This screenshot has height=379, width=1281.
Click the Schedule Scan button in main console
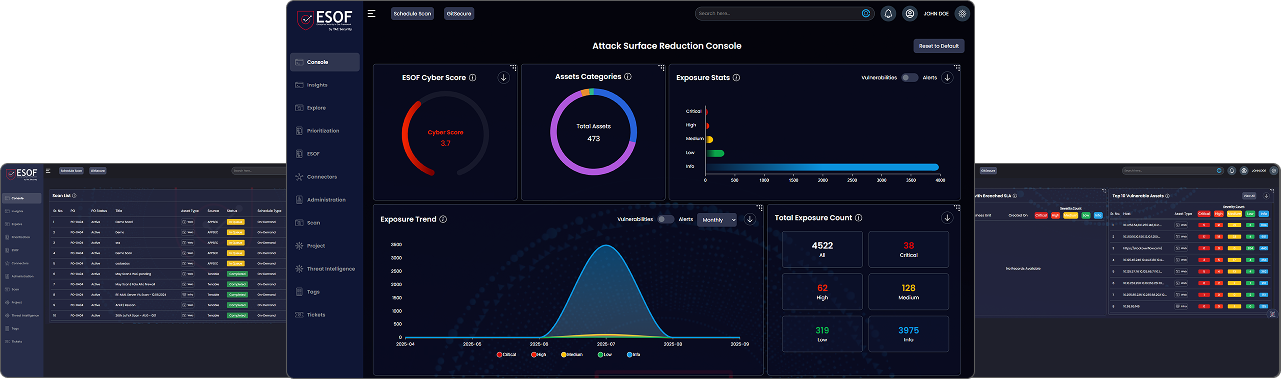coord(412,14)
